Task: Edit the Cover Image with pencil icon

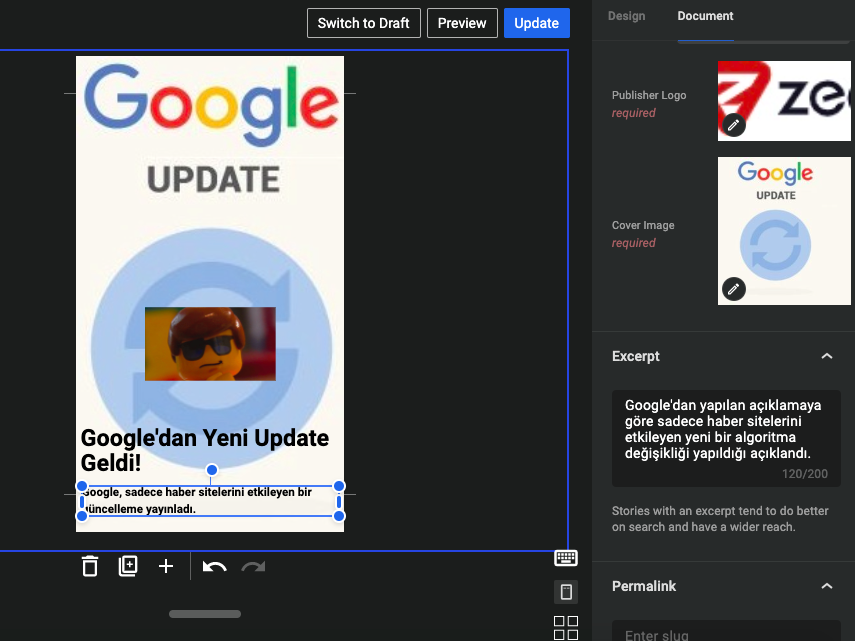Action: 733,289
